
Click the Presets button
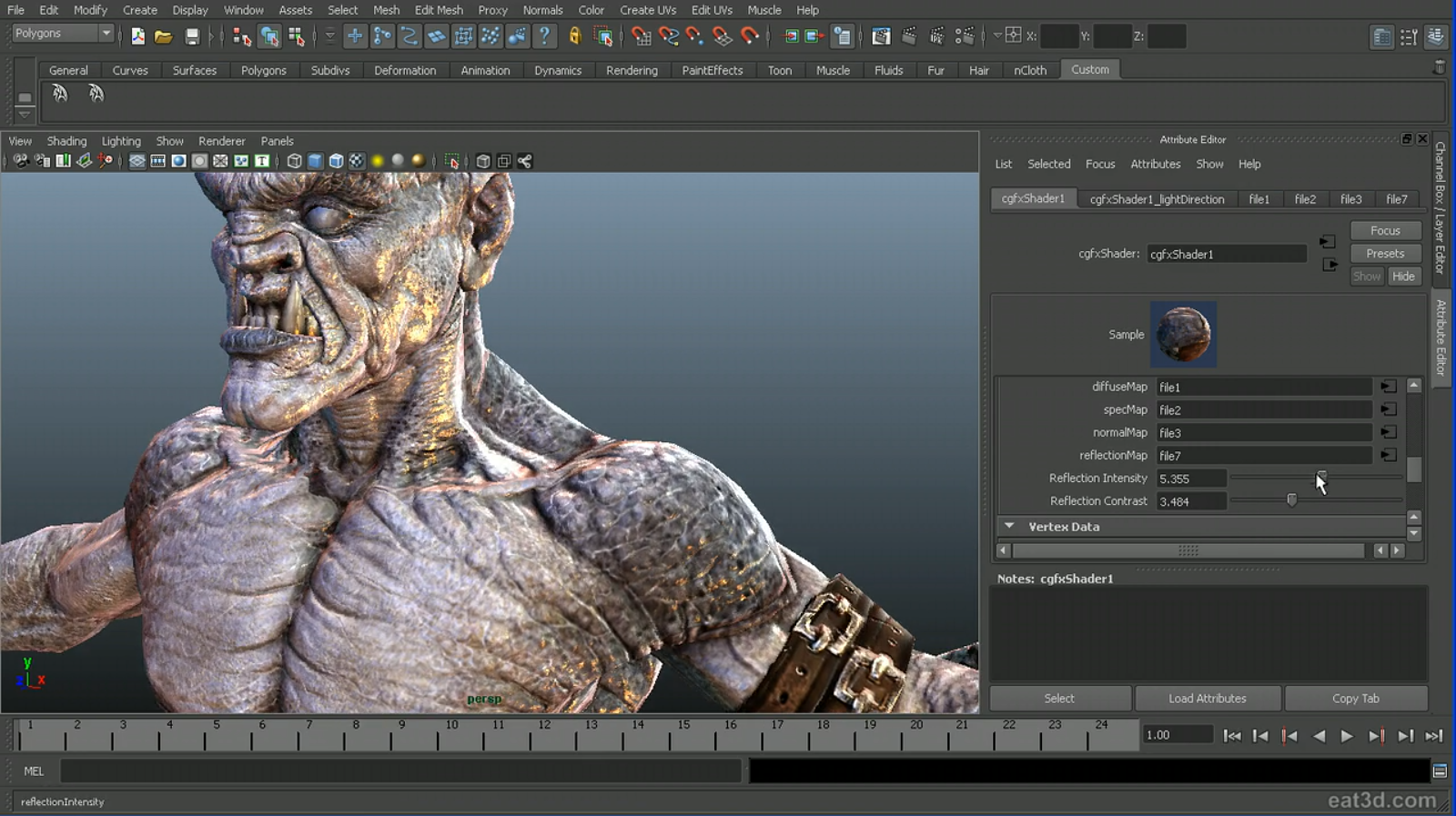click(1384, 254)
